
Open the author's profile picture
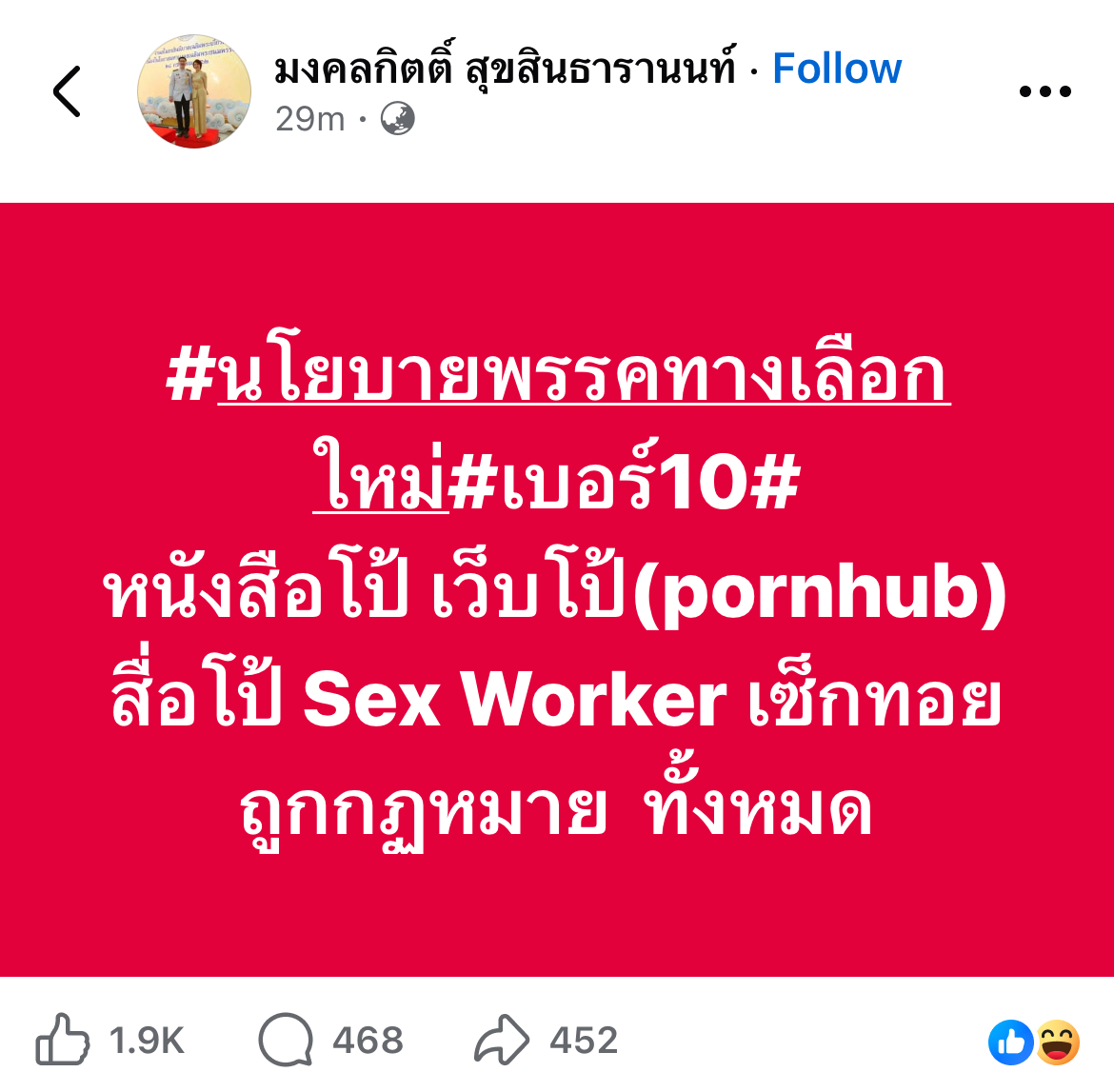(x=194, y=91)
